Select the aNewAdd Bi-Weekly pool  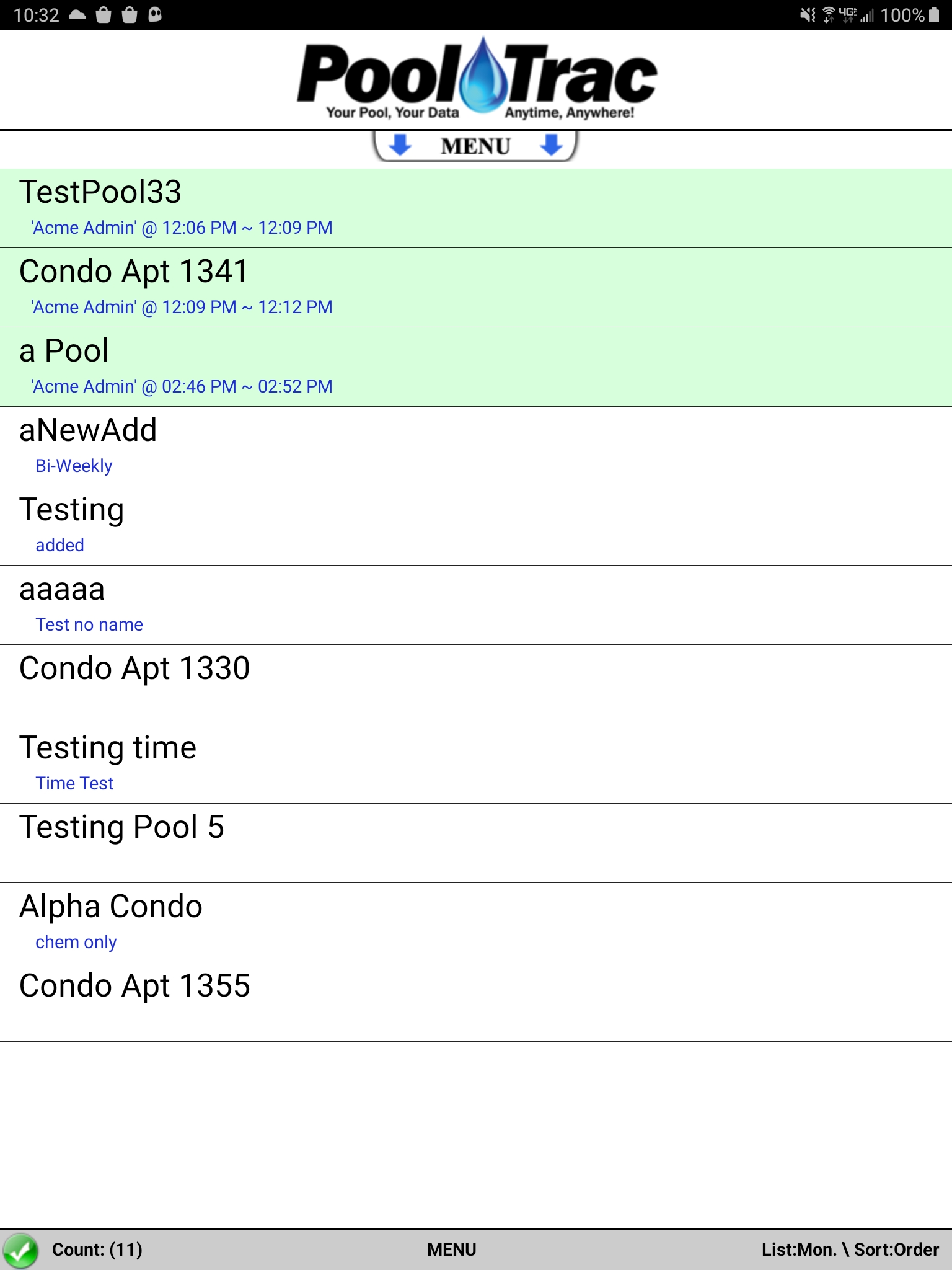(476, 446)
